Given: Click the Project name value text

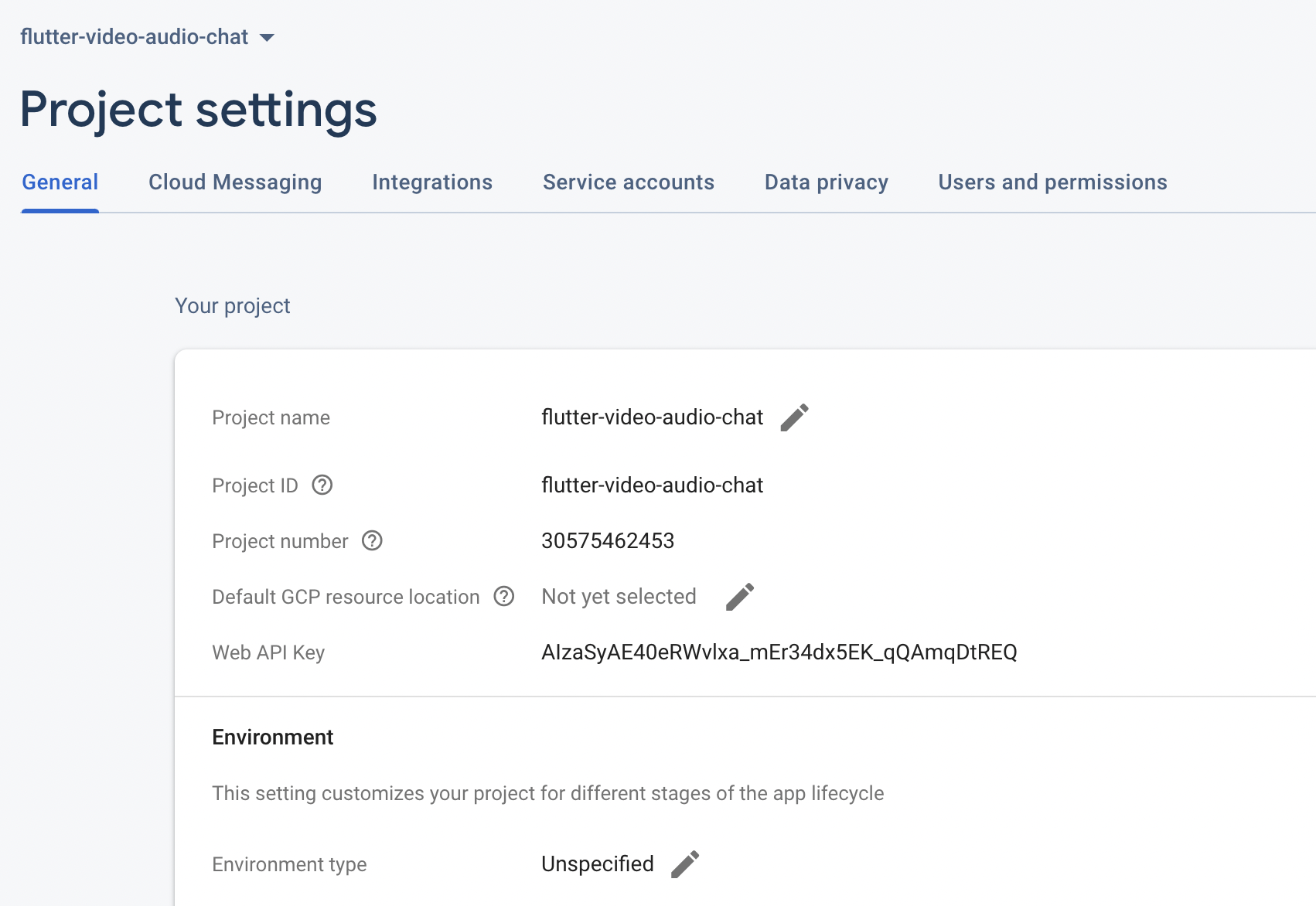Looking at the screenshot, I should pyautogui.click(x=653, y=417).
